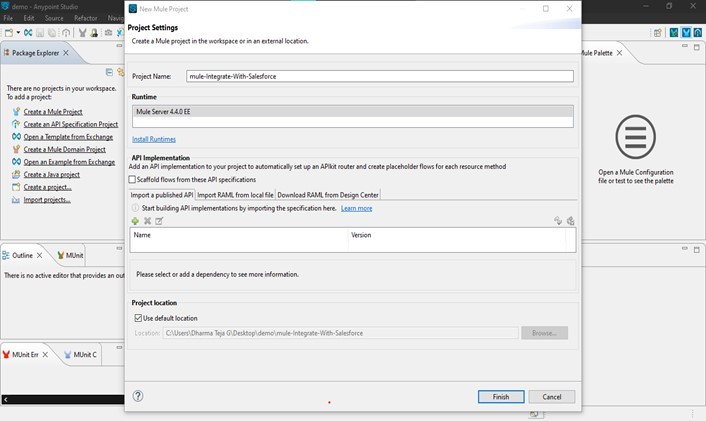This screenshot has height=421, width=706.
Task: Click the help question mark icon
Action: (x=138, y=396)
